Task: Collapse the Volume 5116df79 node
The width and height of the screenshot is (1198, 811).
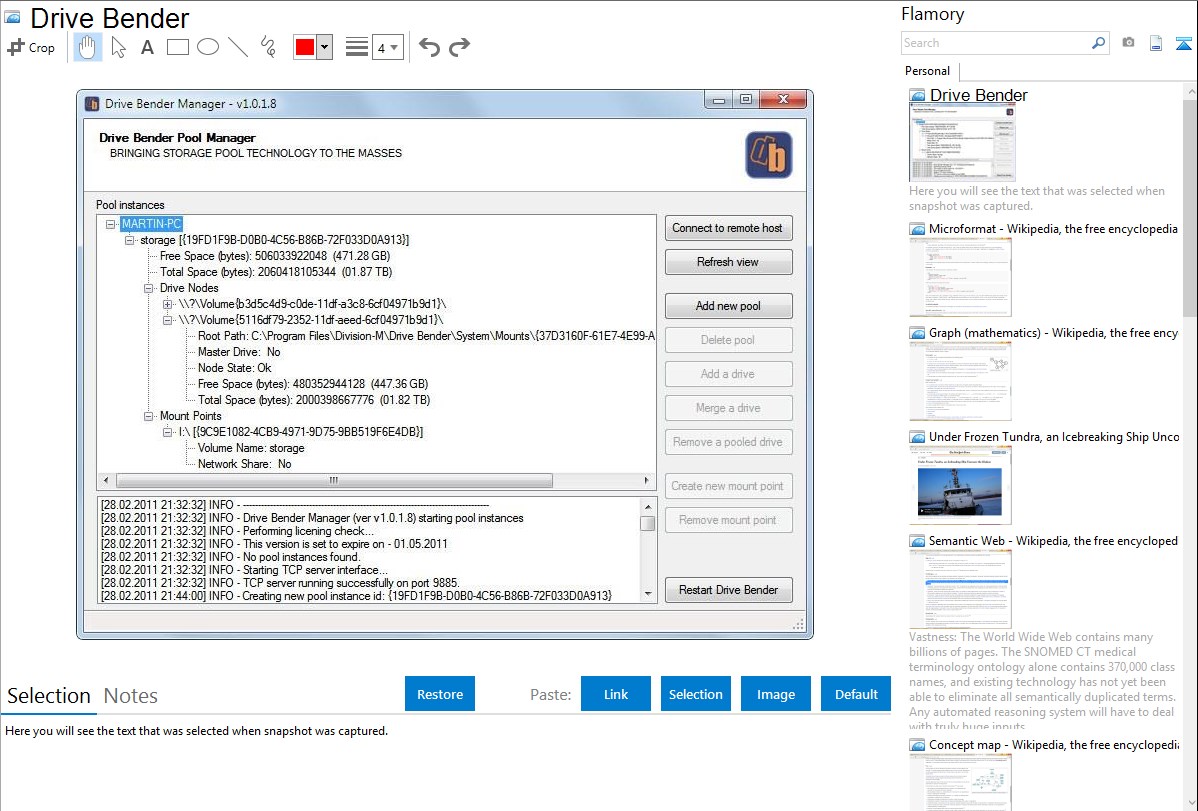Action: point(167,320)
